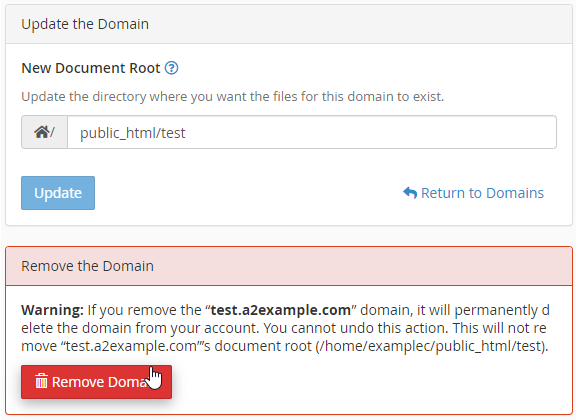576x420 pixels.
Task: Open the New Document Root help icon
Action: (x=171, y=68)
